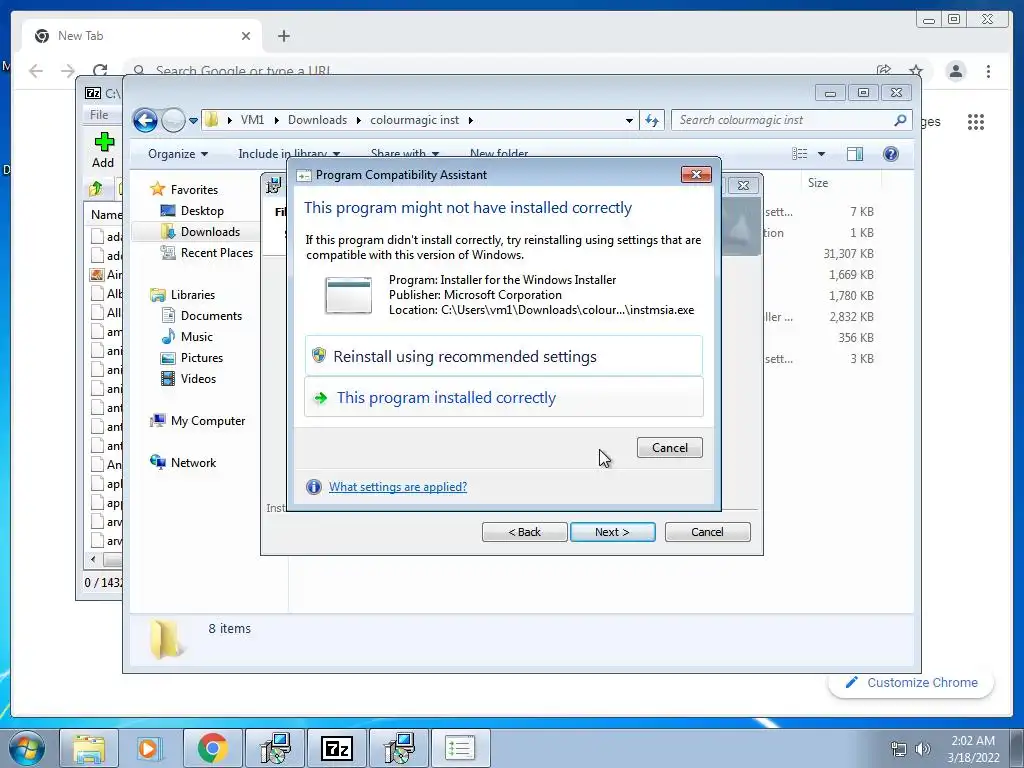The width and height of the screenshot is (1024, 768).
Task: Open Google apps grid
Action: pos(976,122)
